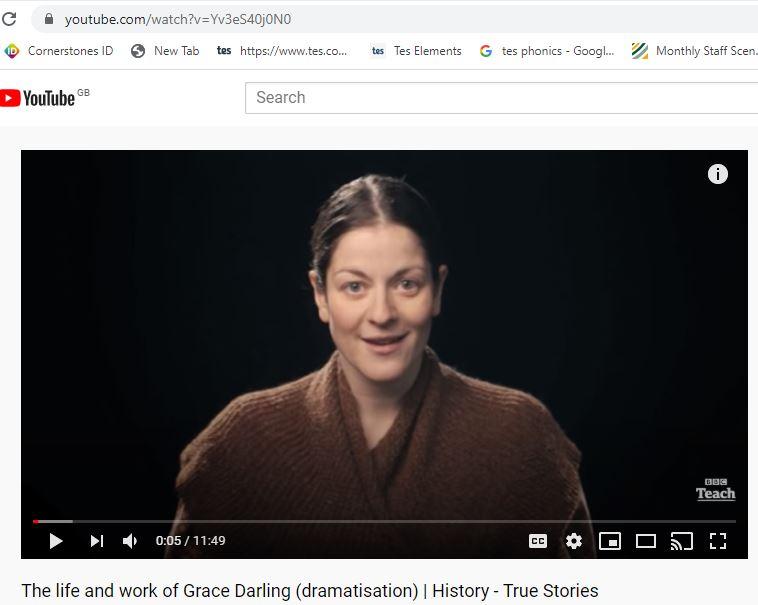Type in the YouTube search box
Screen dimensions: 758x605
pyautogui.click(x=500, y=98)
